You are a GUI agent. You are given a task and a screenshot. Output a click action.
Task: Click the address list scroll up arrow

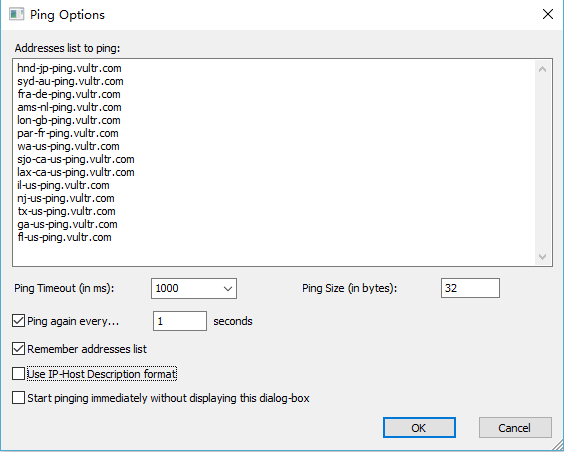click(542, 69)
